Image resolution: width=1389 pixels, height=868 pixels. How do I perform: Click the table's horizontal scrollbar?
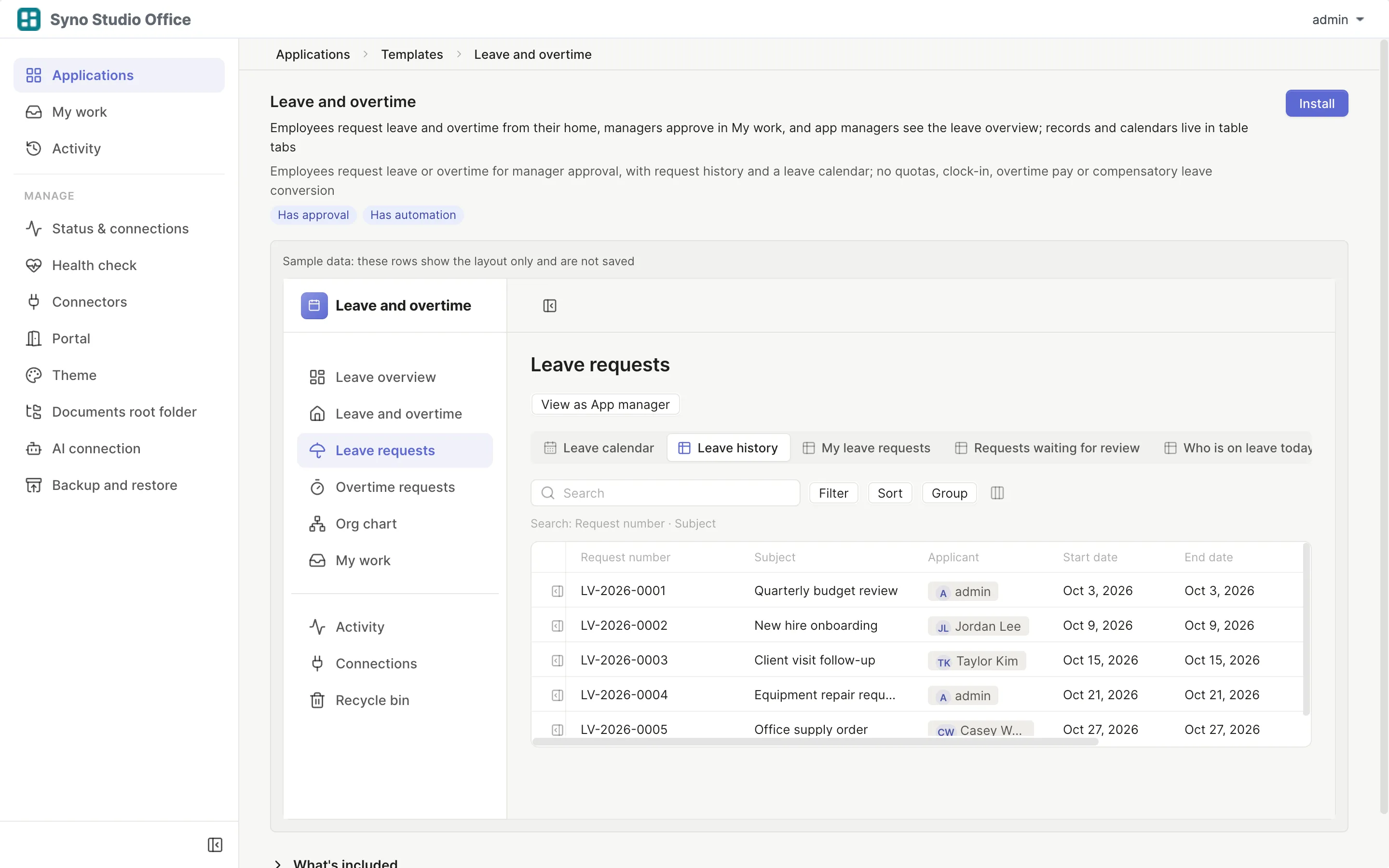pos(815,741)
